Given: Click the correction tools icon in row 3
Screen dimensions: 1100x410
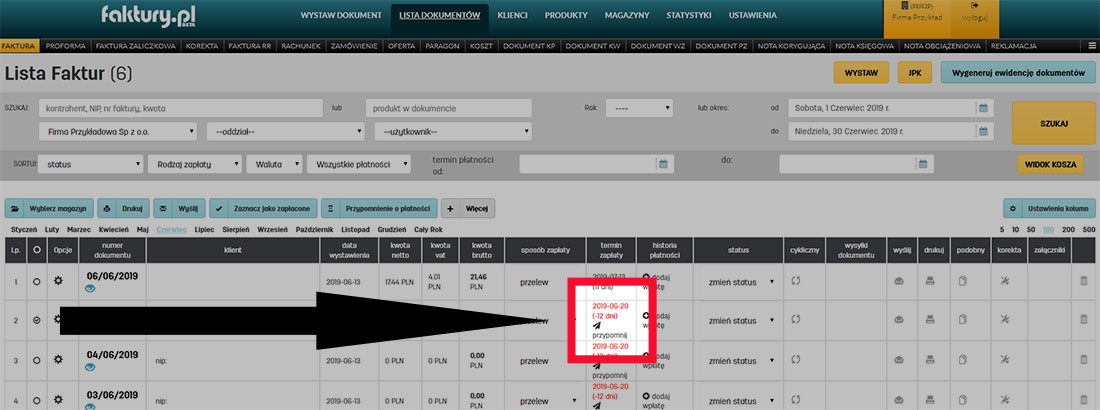Looking at the screenshot, I should (1005, 358).
